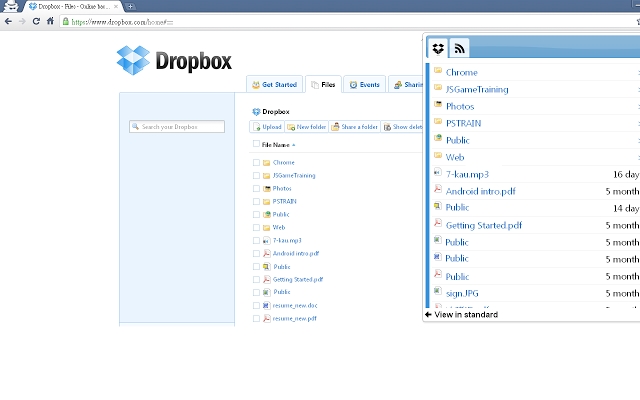Open the Get Started tab
This screenshot has height=400, width=640.
click(x=273, y=85)
